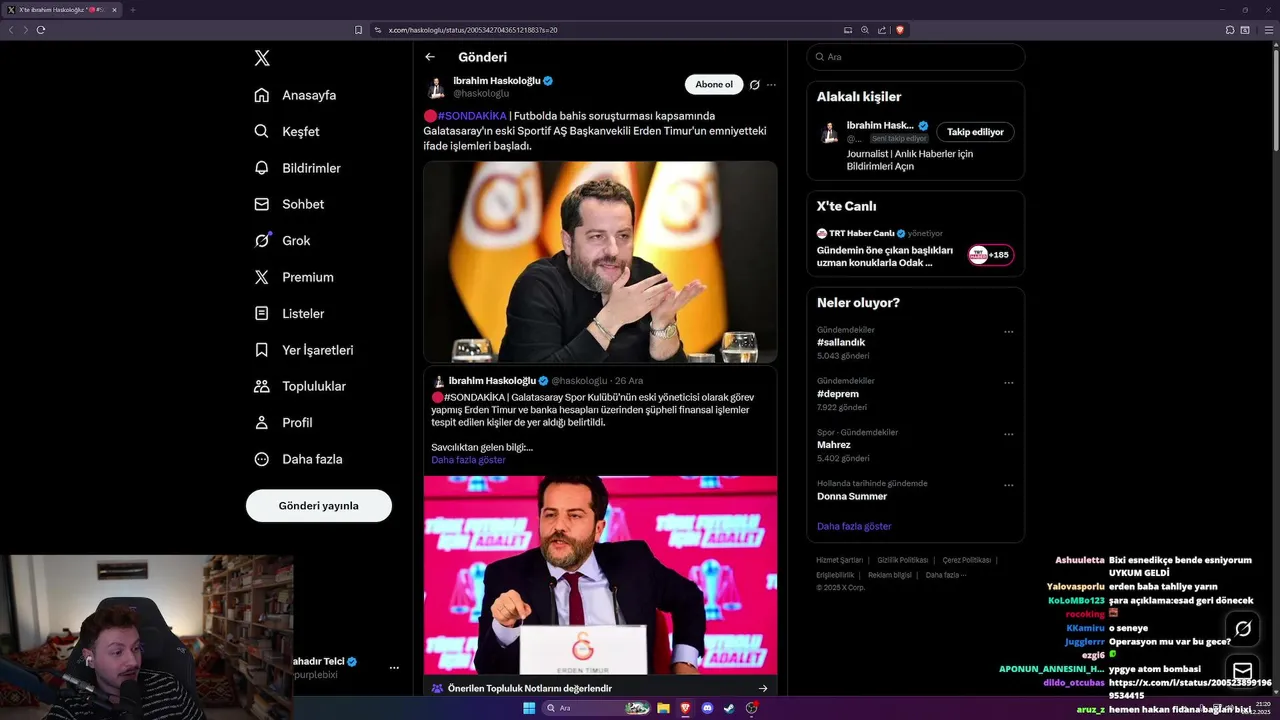Expand Daha fazla sidebar menu
This screenshot has width=1280, height=720.
point(298,459)
